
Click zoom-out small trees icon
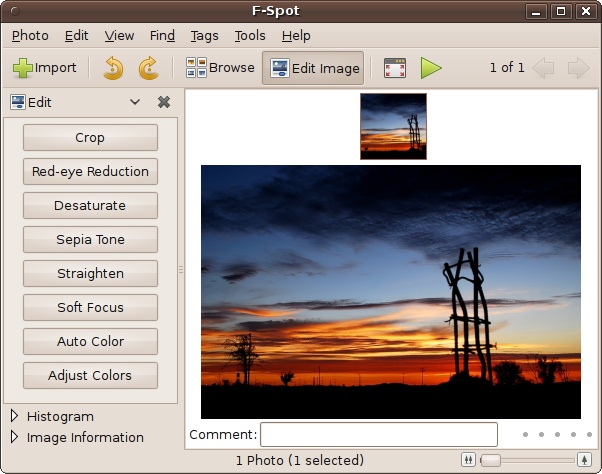(468, 460)
